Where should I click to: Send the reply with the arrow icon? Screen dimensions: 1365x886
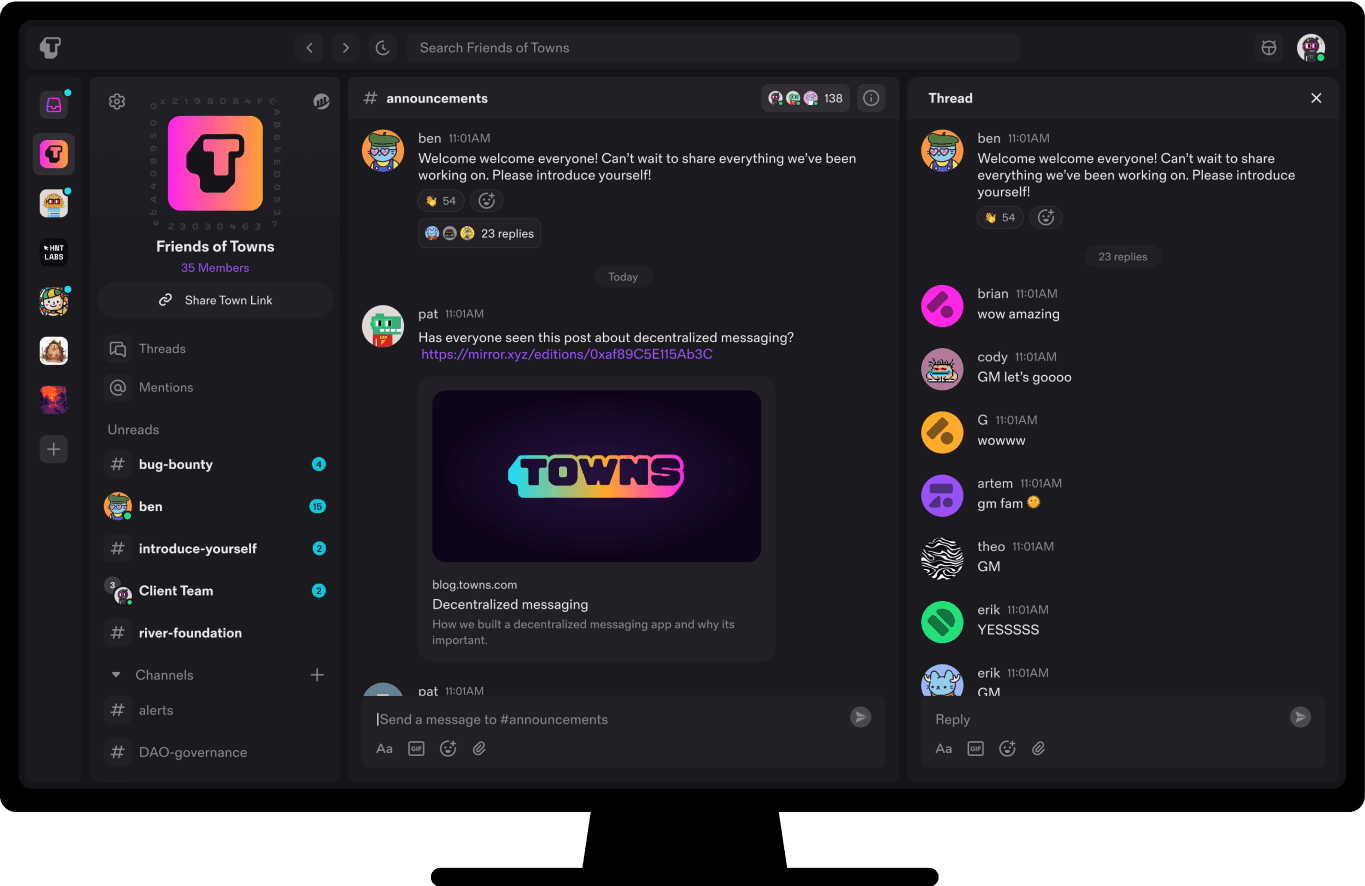coord(1299,717)
